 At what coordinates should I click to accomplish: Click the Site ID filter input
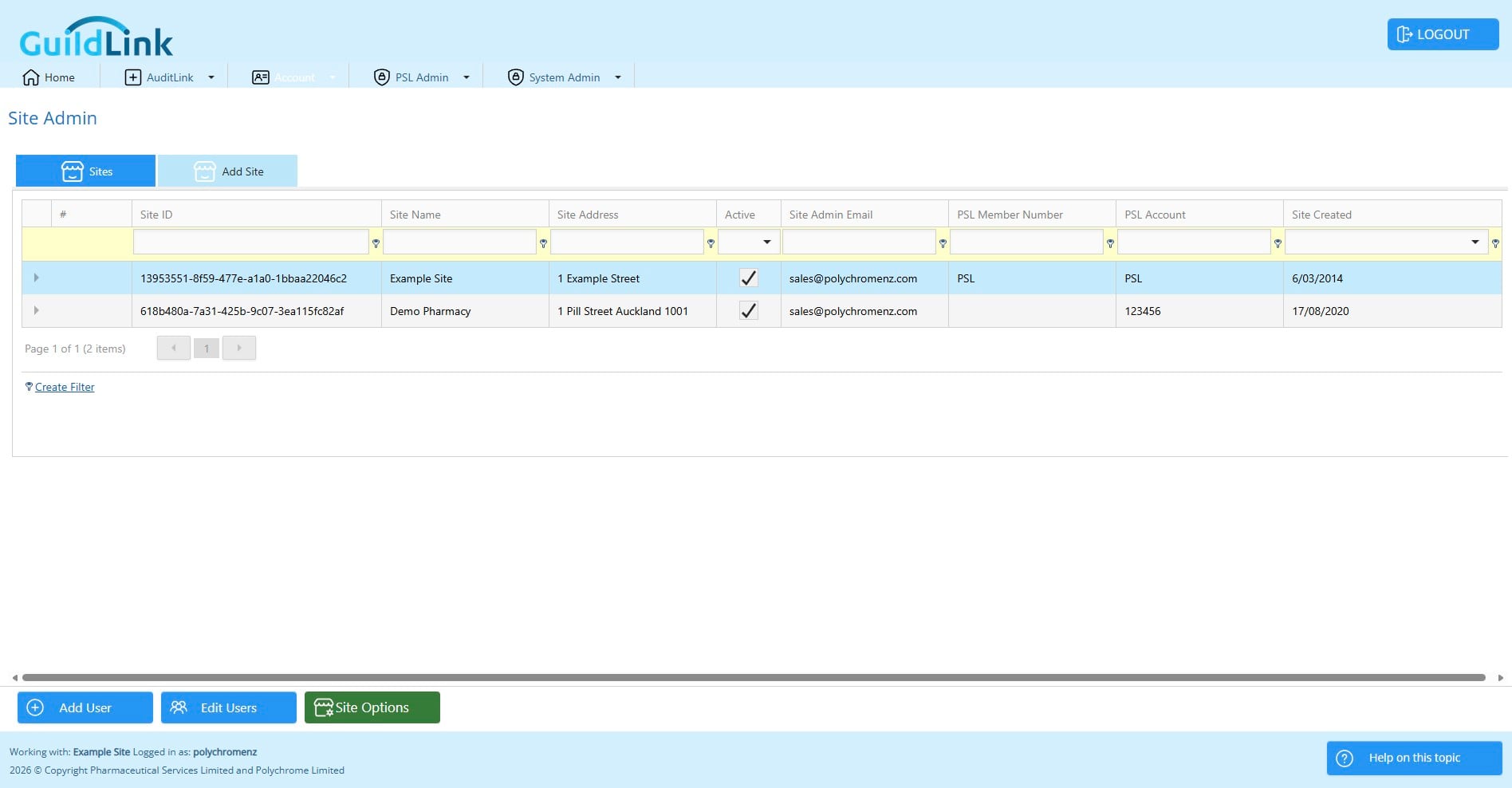coord(250,242)
